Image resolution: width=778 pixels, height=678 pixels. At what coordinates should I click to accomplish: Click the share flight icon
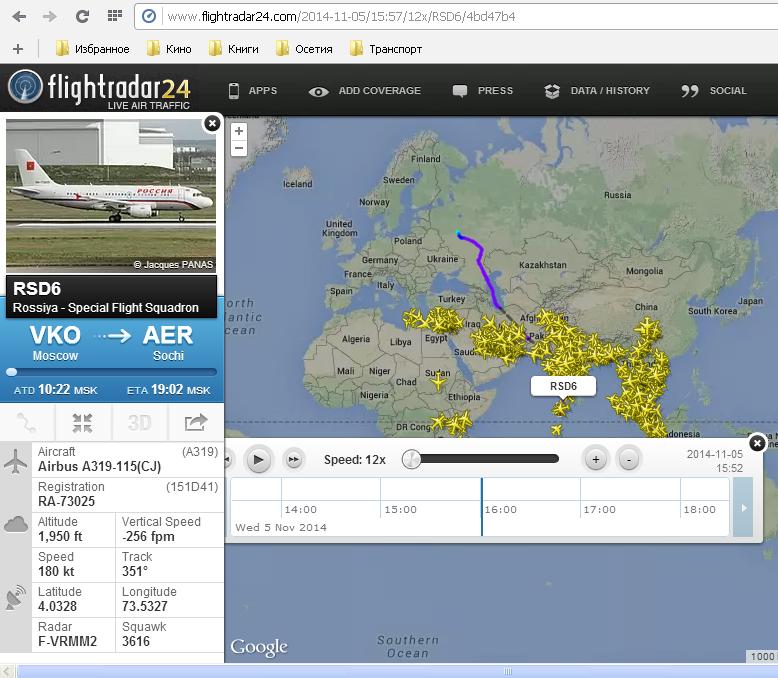coord(195,423)
